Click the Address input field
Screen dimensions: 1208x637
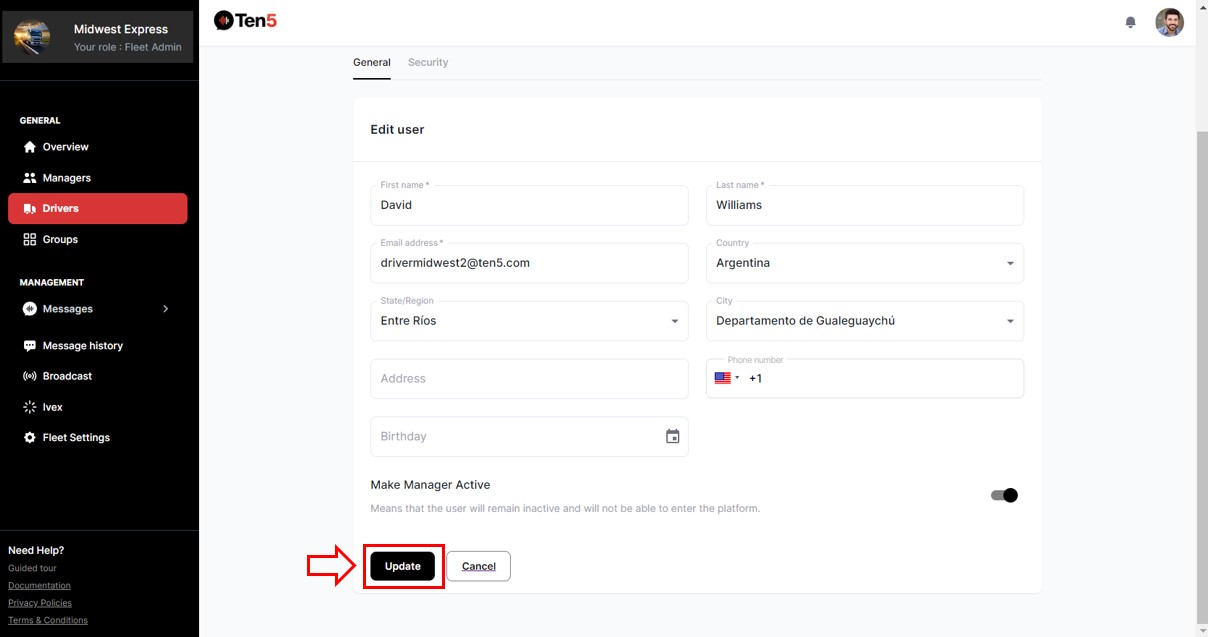point(529,379)
